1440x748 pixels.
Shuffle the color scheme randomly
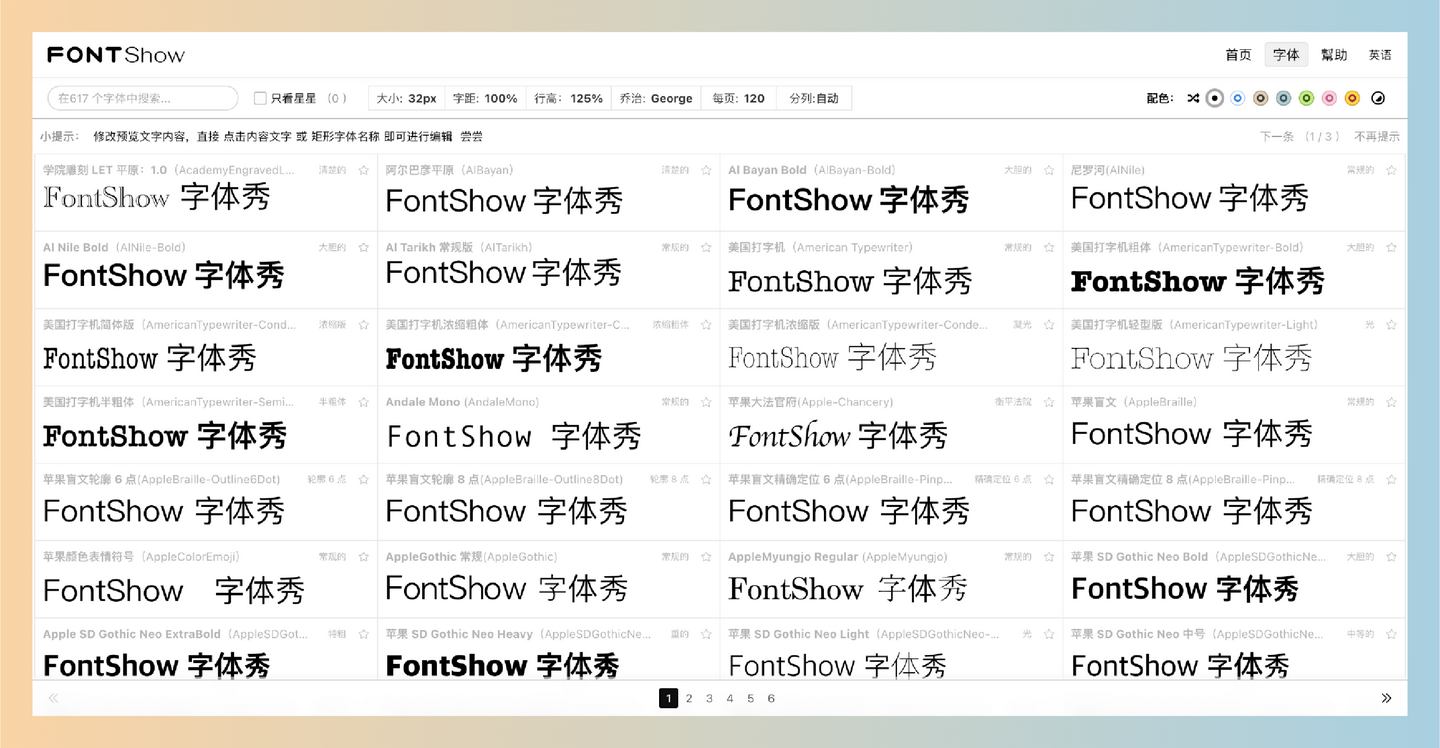click(x=1193, y=98)
